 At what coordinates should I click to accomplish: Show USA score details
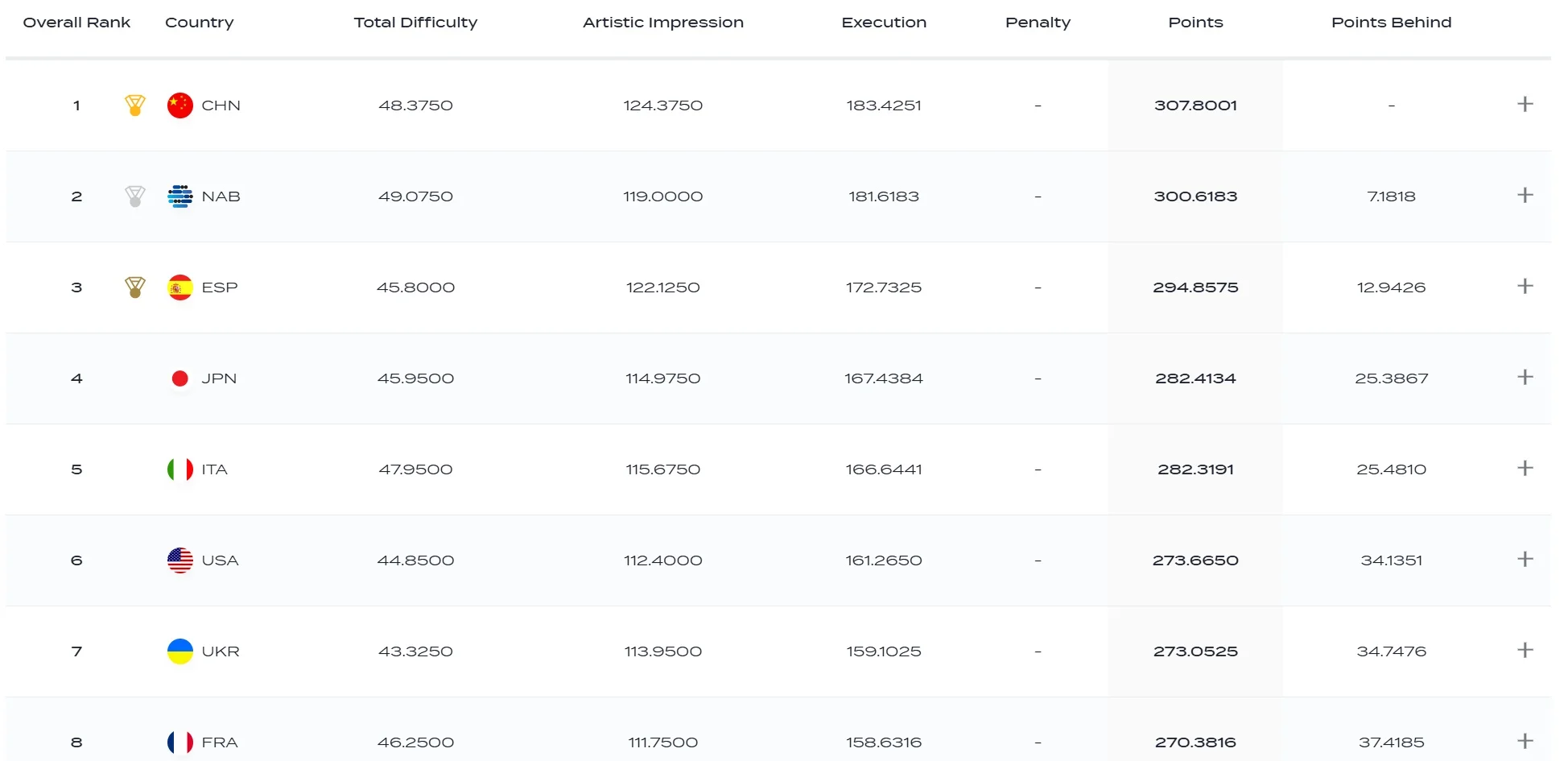tap(1525, 560)
